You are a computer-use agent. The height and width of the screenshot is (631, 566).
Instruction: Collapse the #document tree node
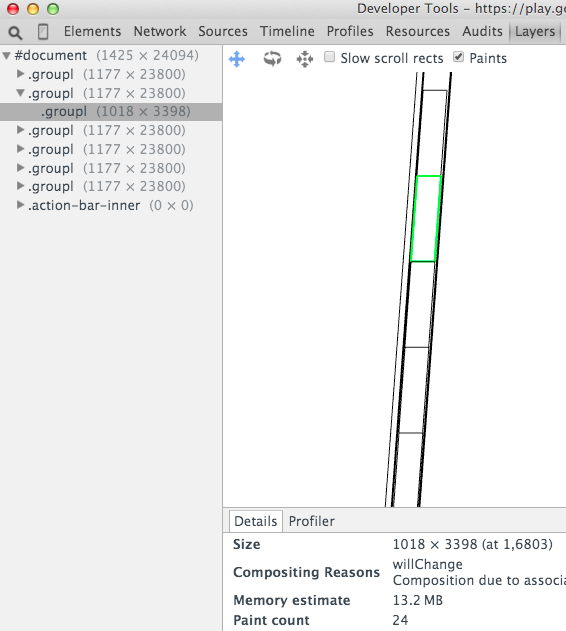[6, 56]
